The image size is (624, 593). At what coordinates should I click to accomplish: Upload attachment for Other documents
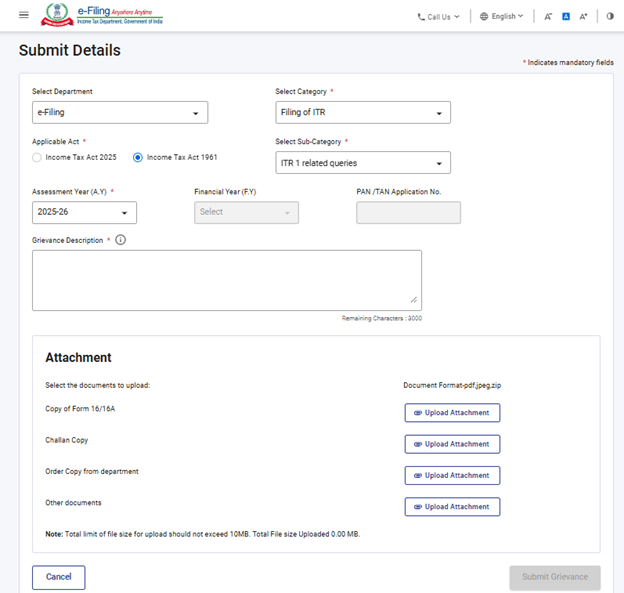tap(452, 507)
